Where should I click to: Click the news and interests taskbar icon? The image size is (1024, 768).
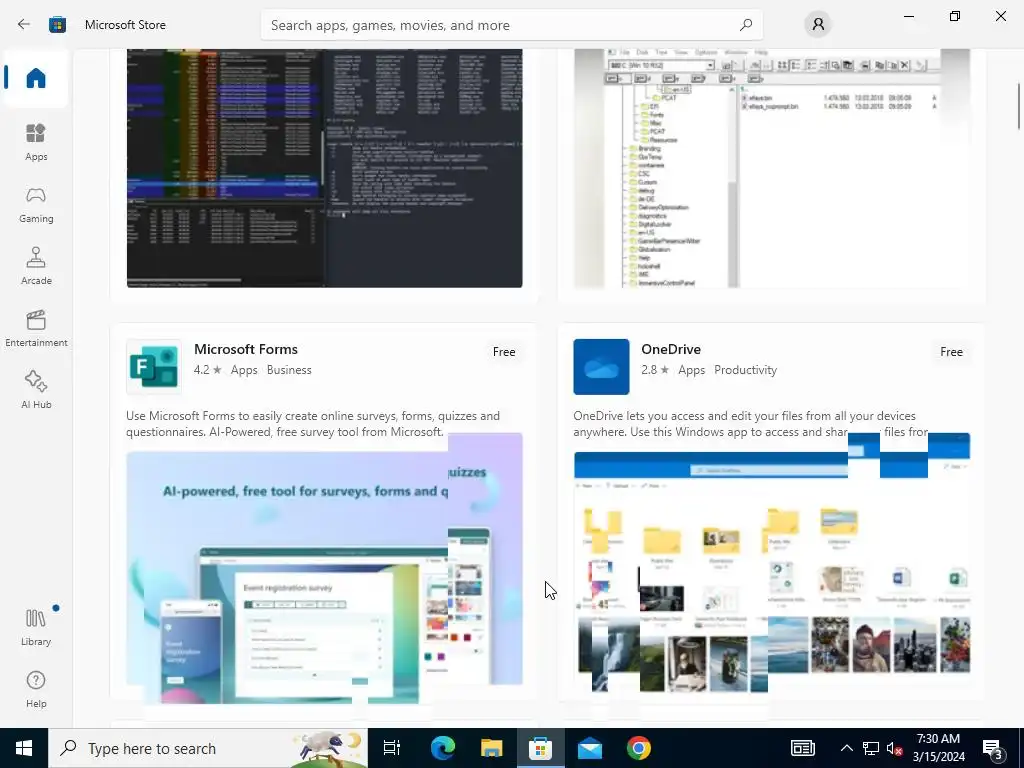803,748
